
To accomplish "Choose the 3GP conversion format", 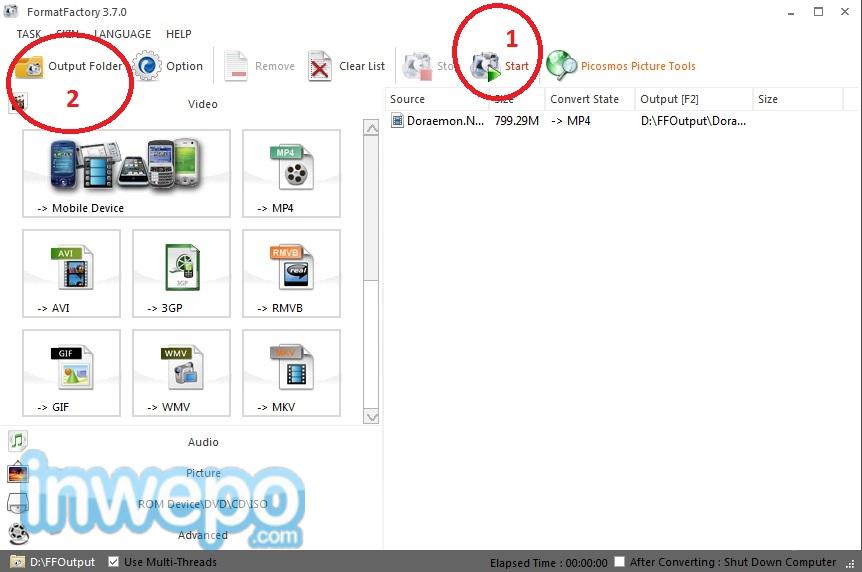I will coord(181,273).
